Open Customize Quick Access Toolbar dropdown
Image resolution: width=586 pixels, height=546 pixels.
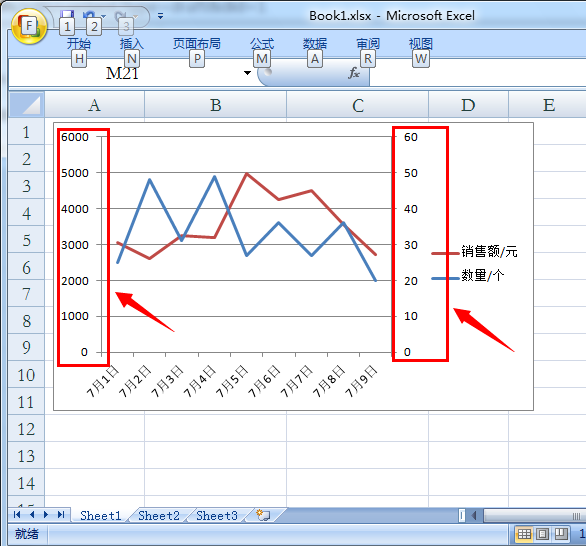160,16
